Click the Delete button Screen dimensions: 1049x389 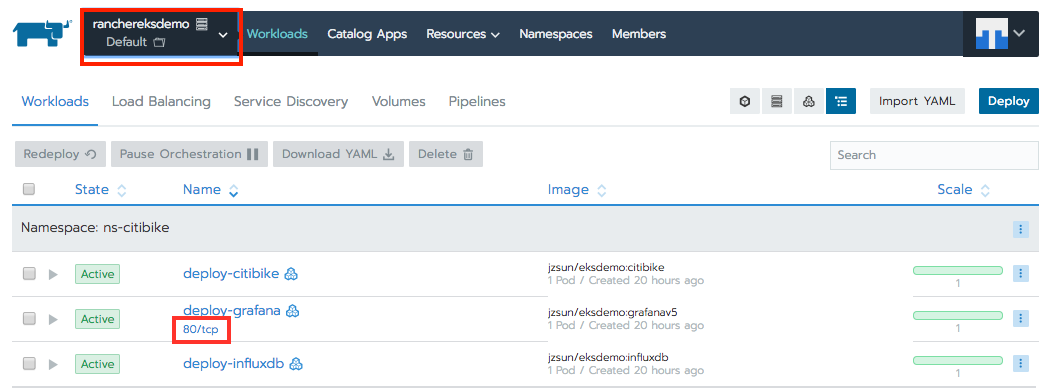point(446,154)
